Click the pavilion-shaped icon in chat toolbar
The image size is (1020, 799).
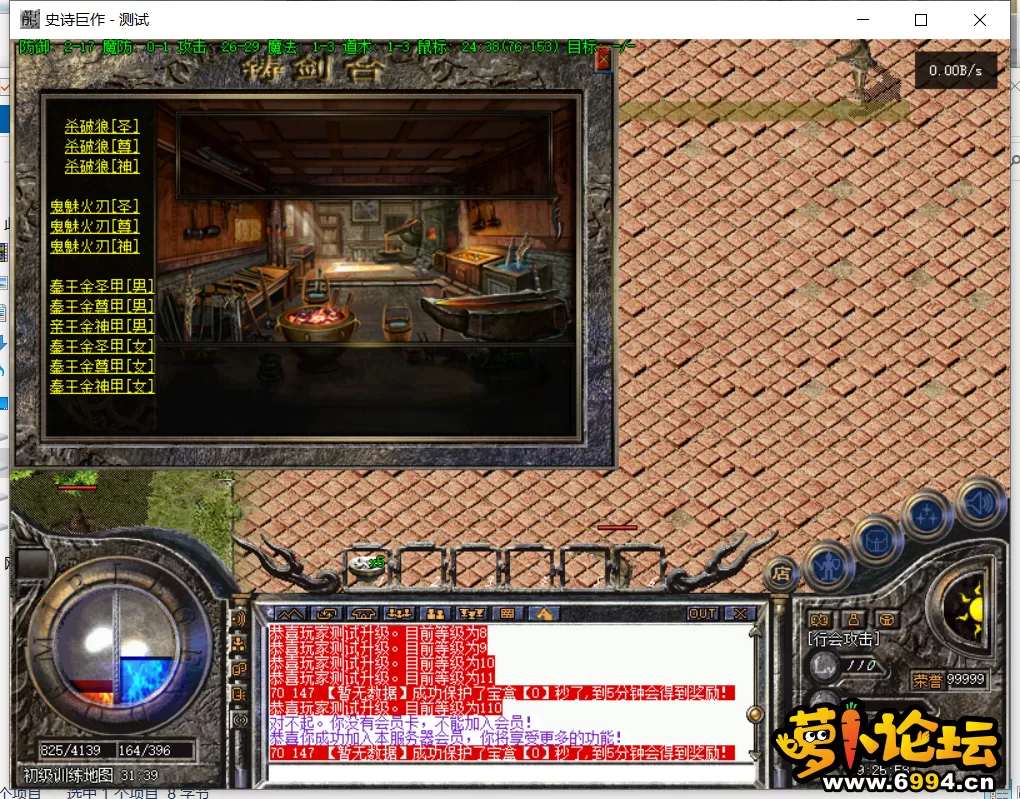click(x=363, y=614)
